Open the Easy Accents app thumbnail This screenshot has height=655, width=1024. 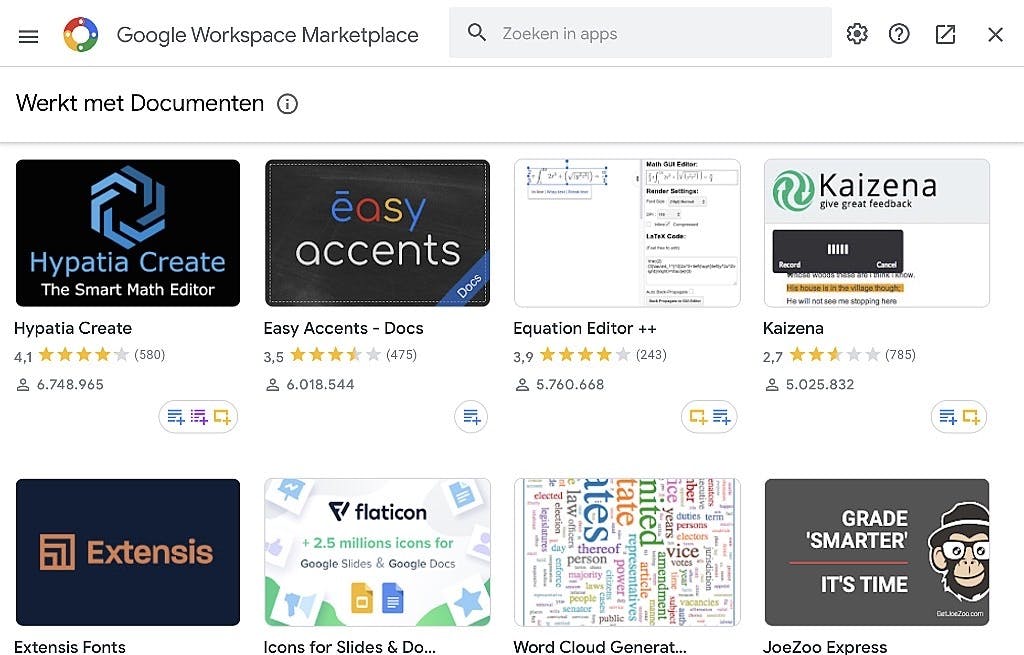coord(377,233)
